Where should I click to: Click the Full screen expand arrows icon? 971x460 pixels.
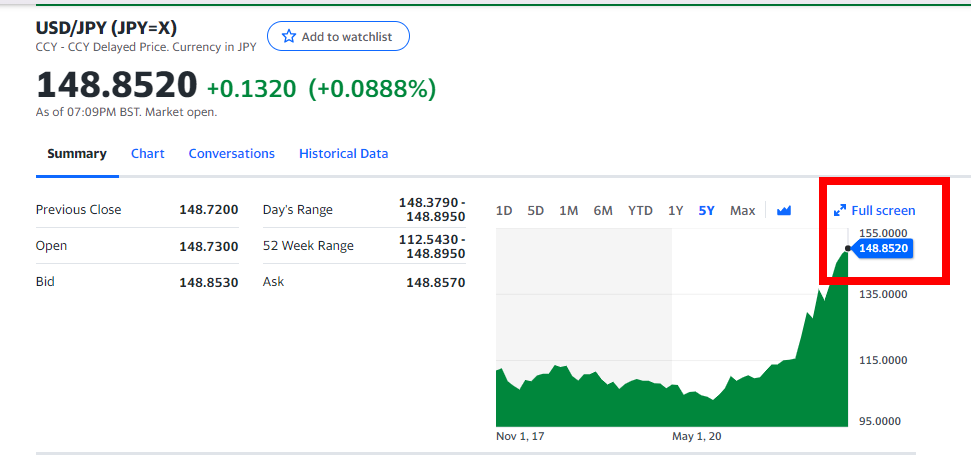[x=840, y=210]
